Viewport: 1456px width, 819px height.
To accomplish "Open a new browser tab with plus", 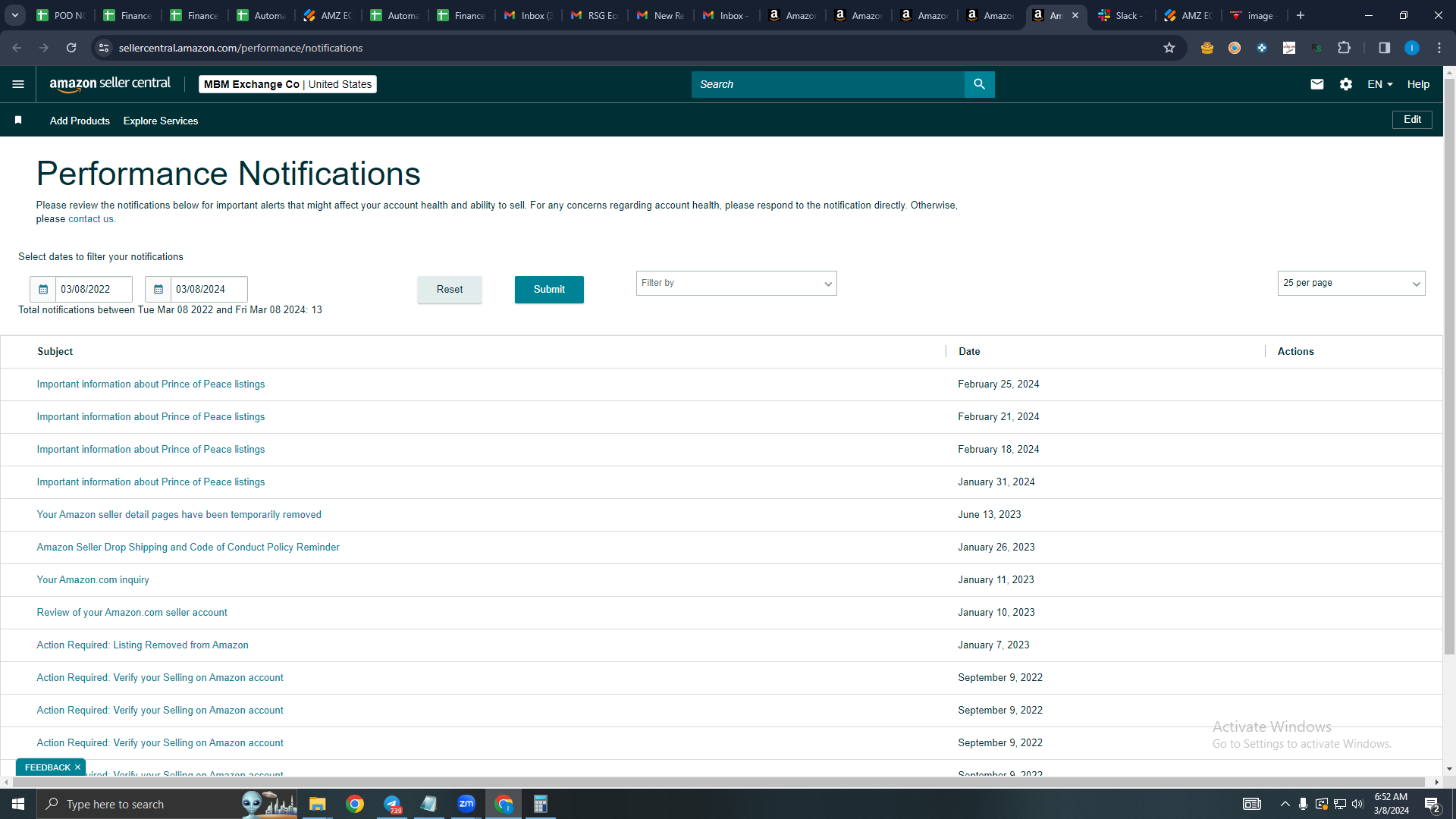I will tap(1301, 15).
